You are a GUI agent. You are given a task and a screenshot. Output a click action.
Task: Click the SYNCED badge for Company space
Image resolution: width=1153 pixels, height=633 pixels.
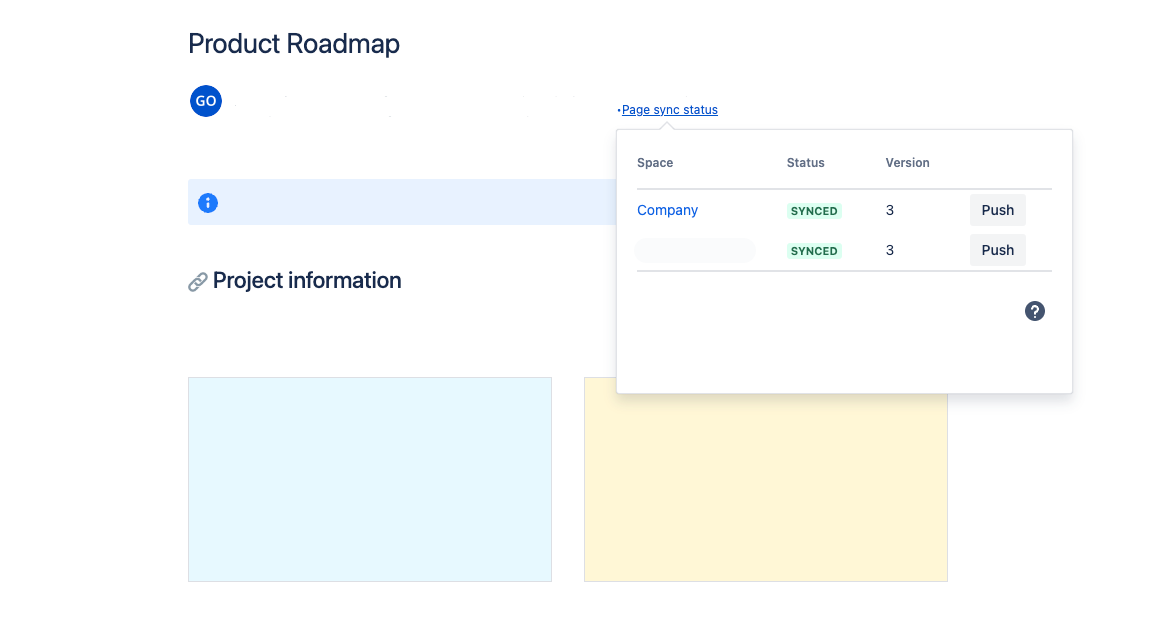[813, 211]
